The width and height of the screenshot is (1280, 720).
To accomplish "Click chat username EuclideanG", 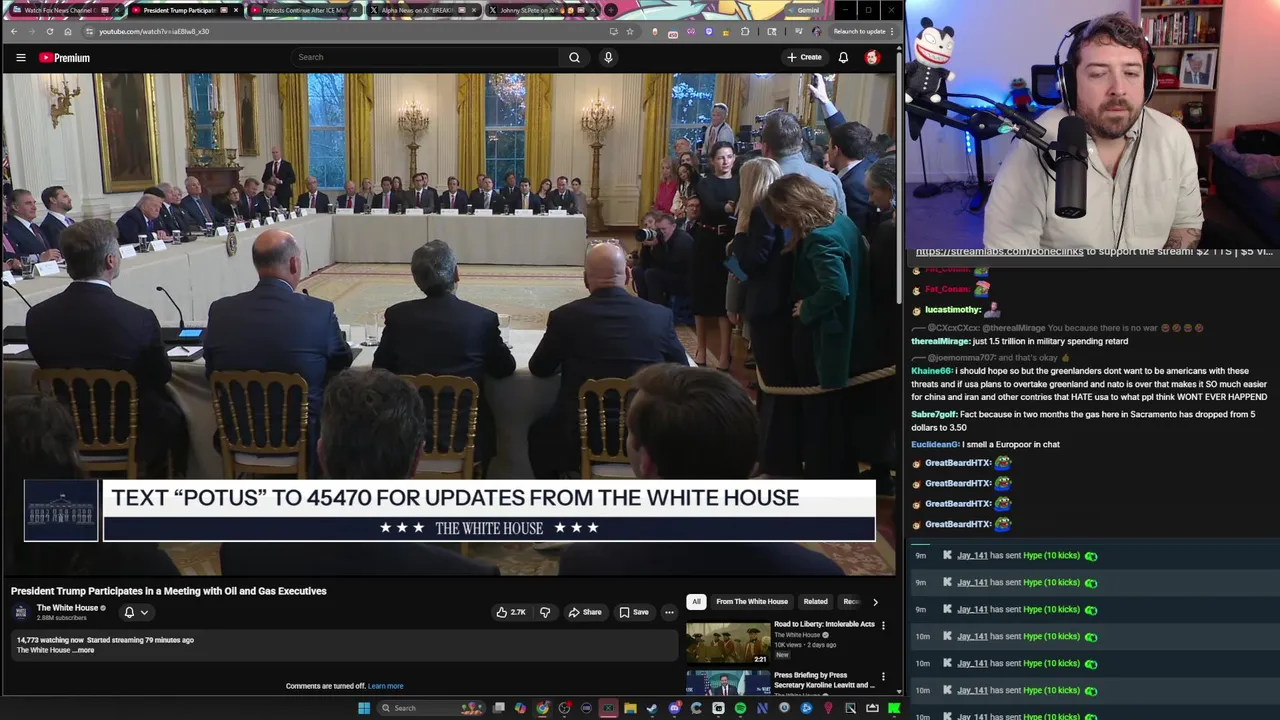I will pyautogui.click(x=935, y=444).
